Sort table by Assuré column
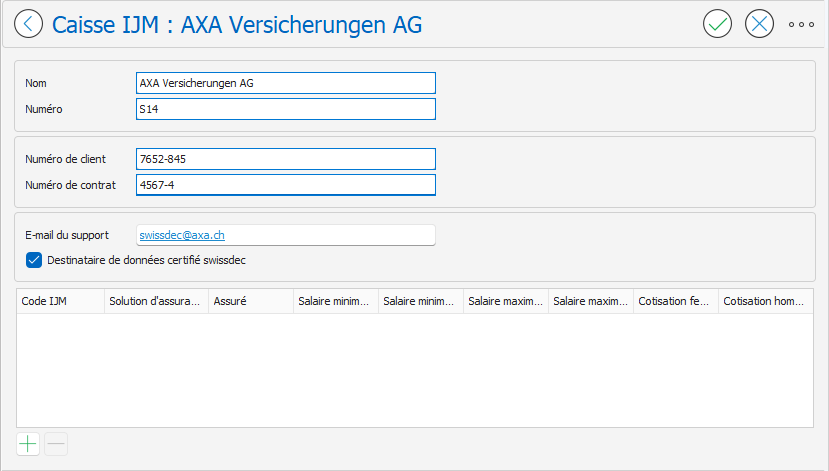 coord(250,300)
